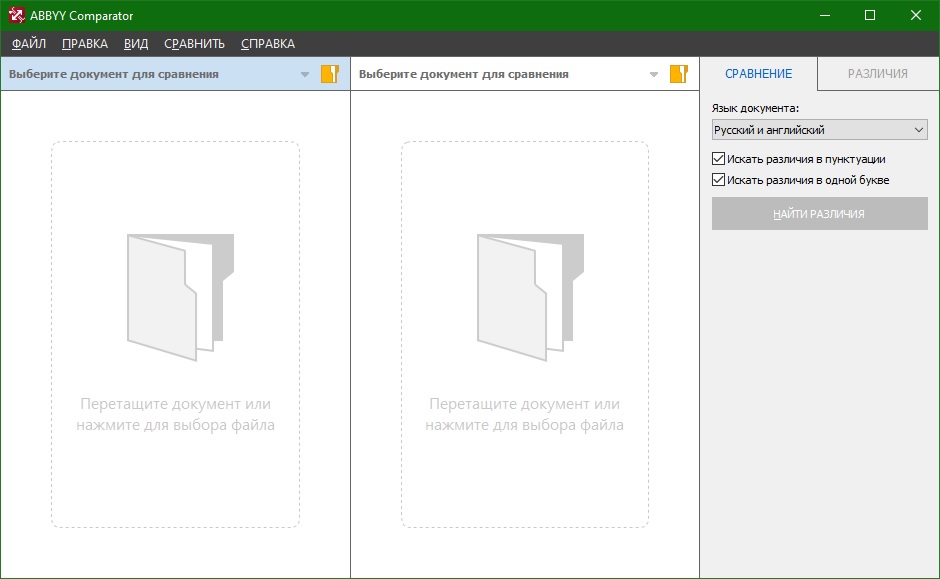
Task: Open the ФАЙЛ menu
Action: pyautogui.click(x=29, y=44)
